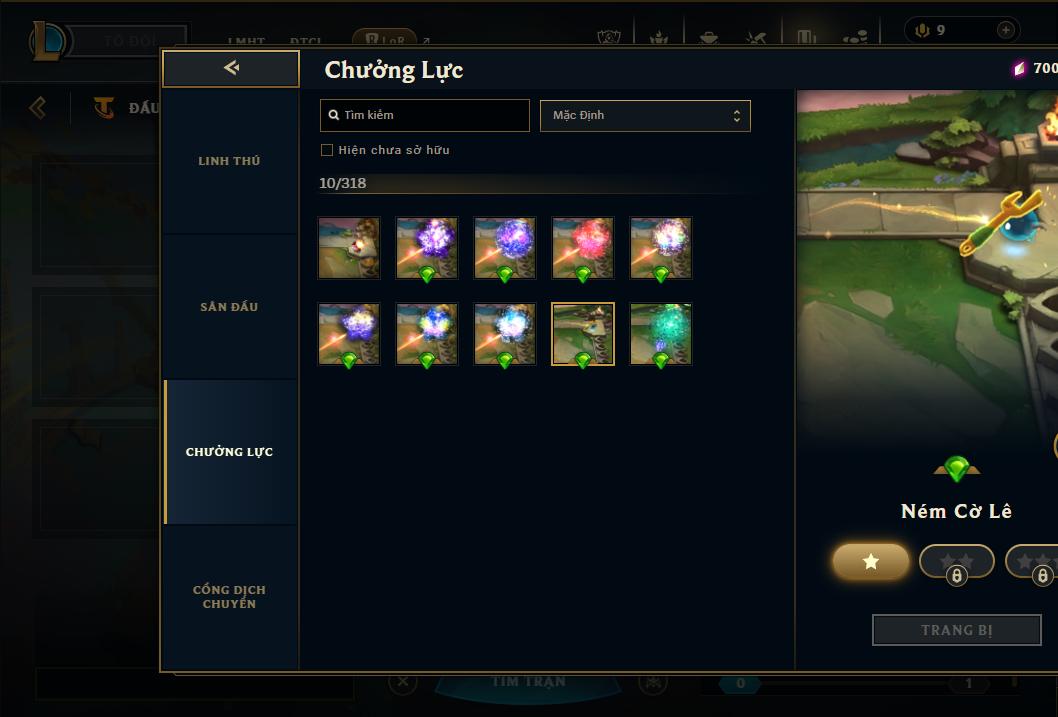Click the Mặc Định dropdown arrows
The width and height of the screenshot is (1058, 717).
737,116
